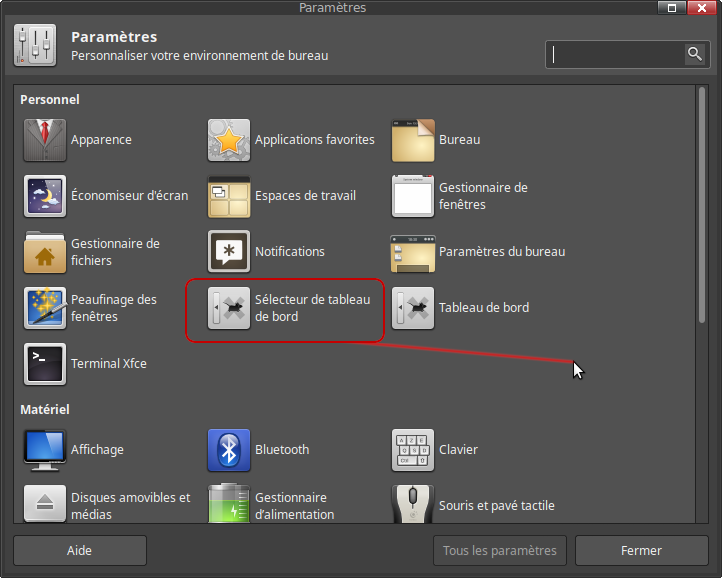The image size is (722, 578).
Task: Click the Aide button
Action: pyautogui.click(x=79, y=551)
